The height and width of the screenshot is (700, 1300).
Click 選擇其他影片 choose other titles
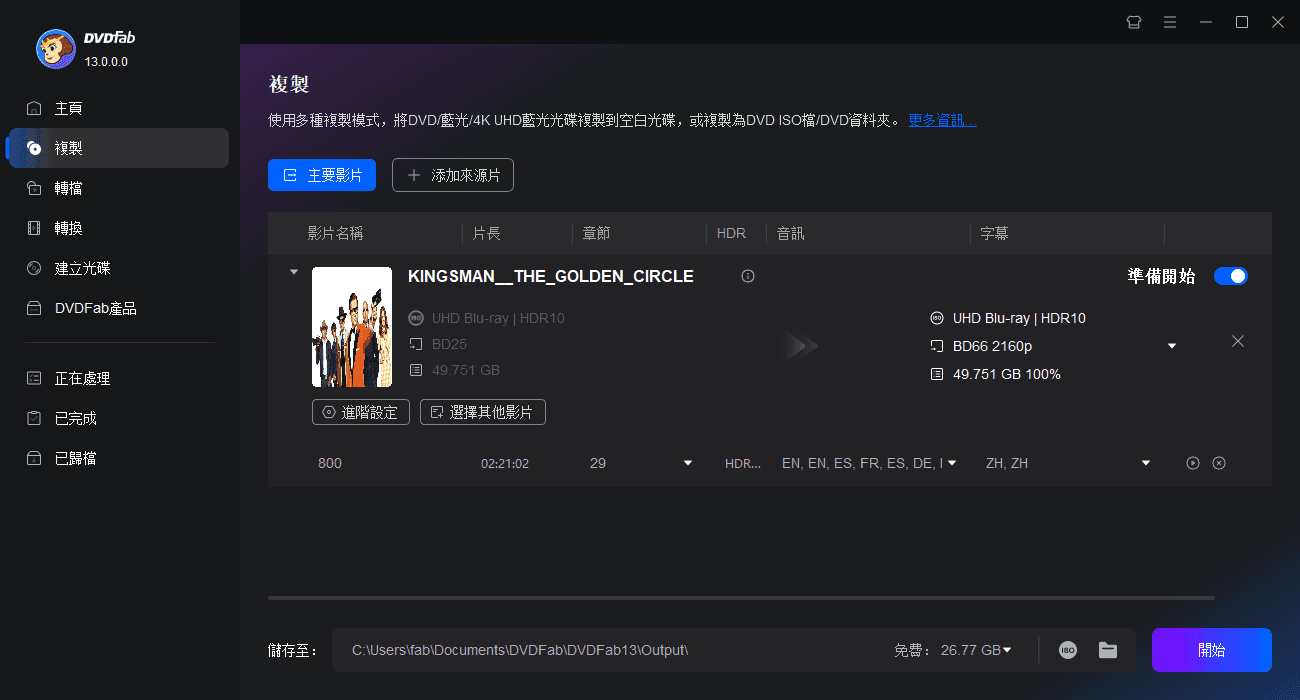(x=483, y=412)
